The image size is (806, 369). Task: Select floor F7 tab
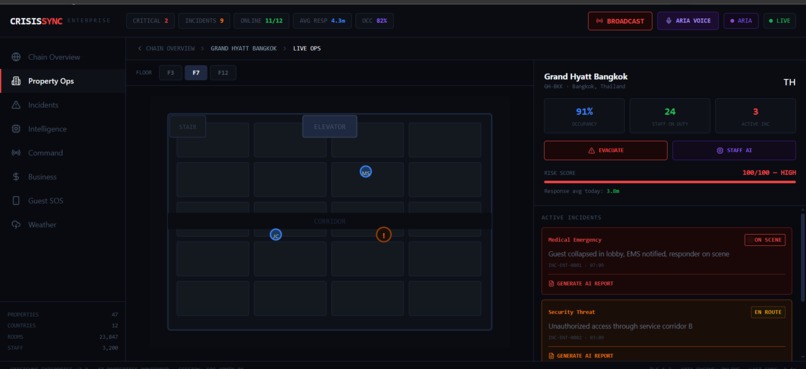[196, 73]
